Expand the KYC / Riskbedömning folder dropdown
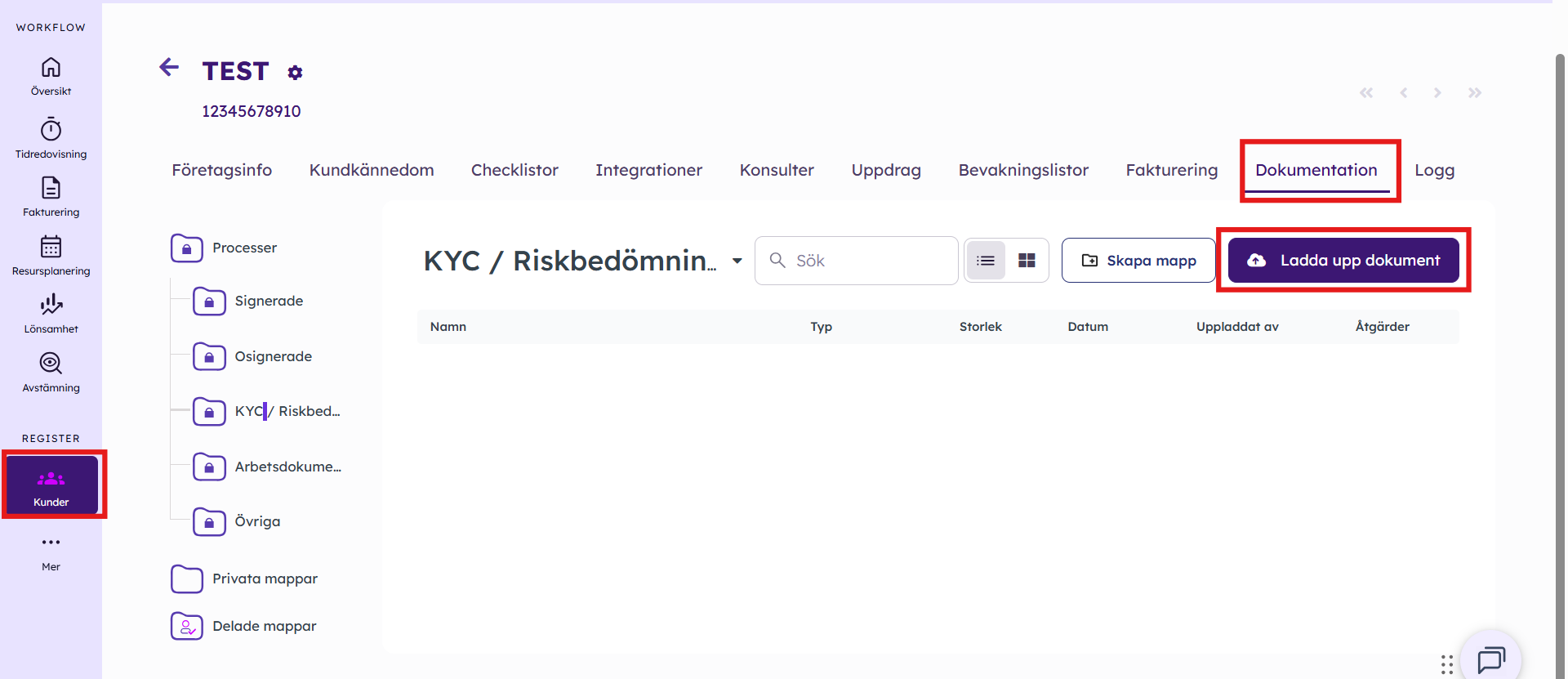This screenshot has height=679, width=1568. [737, 261]
